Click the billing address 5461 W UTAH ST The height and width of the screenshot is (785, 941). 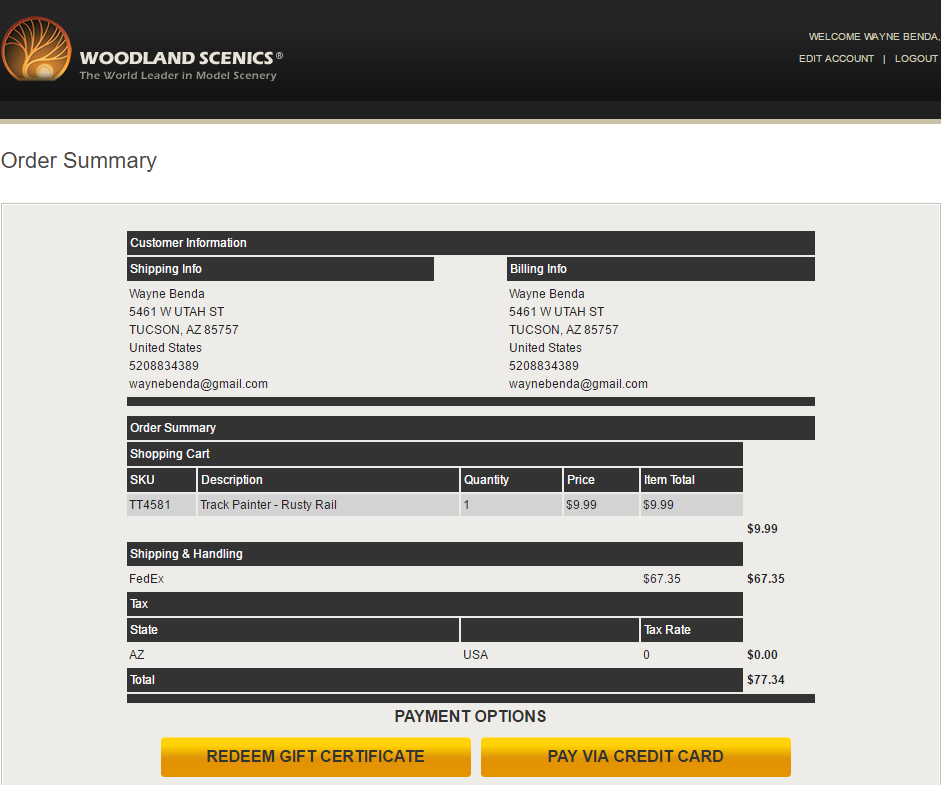click(556, 311)
